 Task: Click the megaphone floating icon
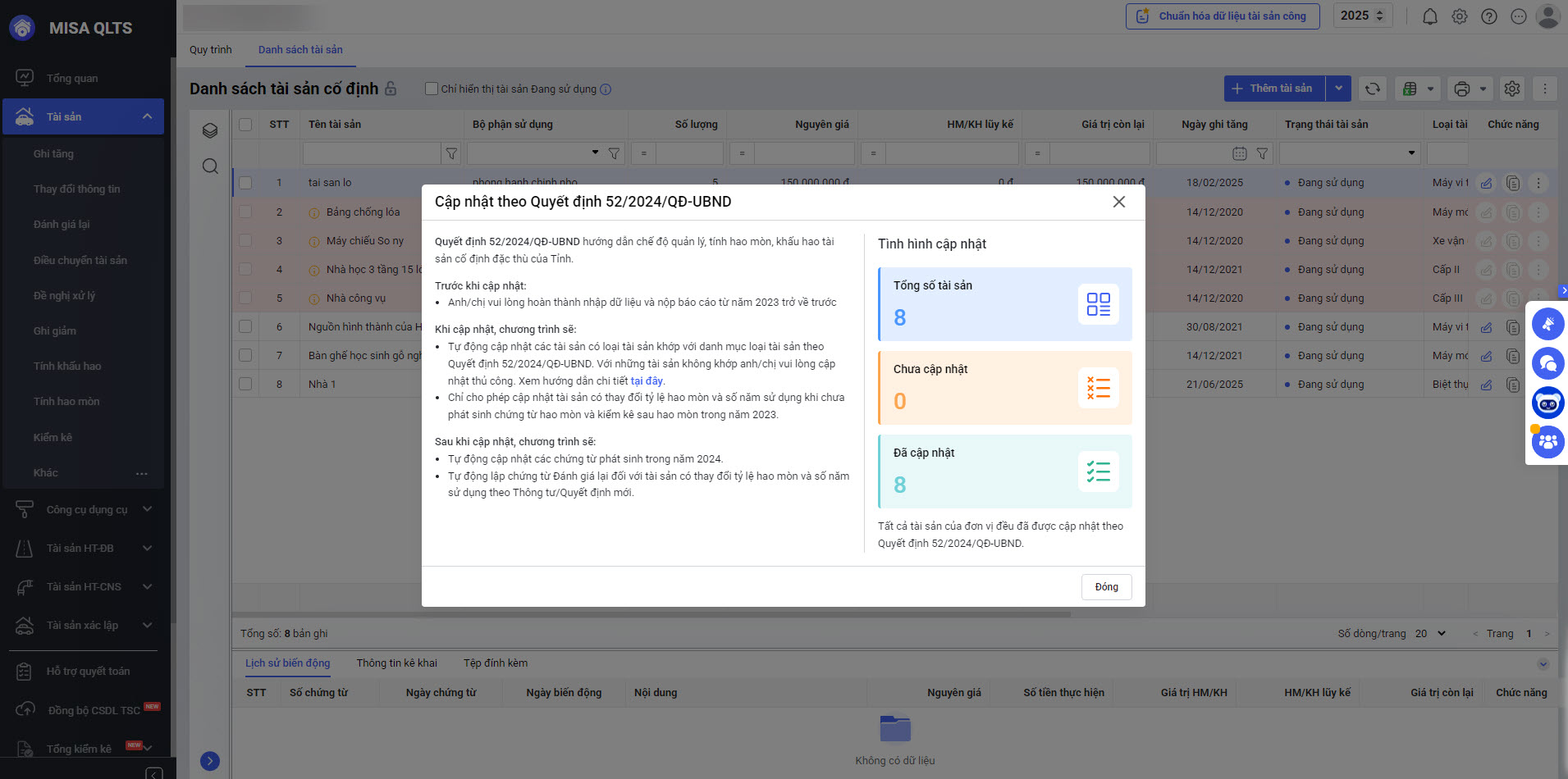click(1547, 324)
